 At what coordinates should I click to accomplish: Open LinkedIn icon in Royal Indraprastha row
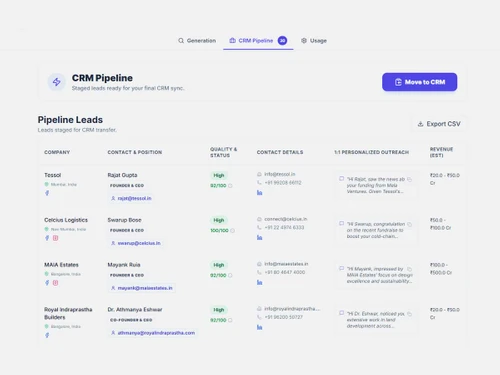pyautogui.click(x=259, y=327)
